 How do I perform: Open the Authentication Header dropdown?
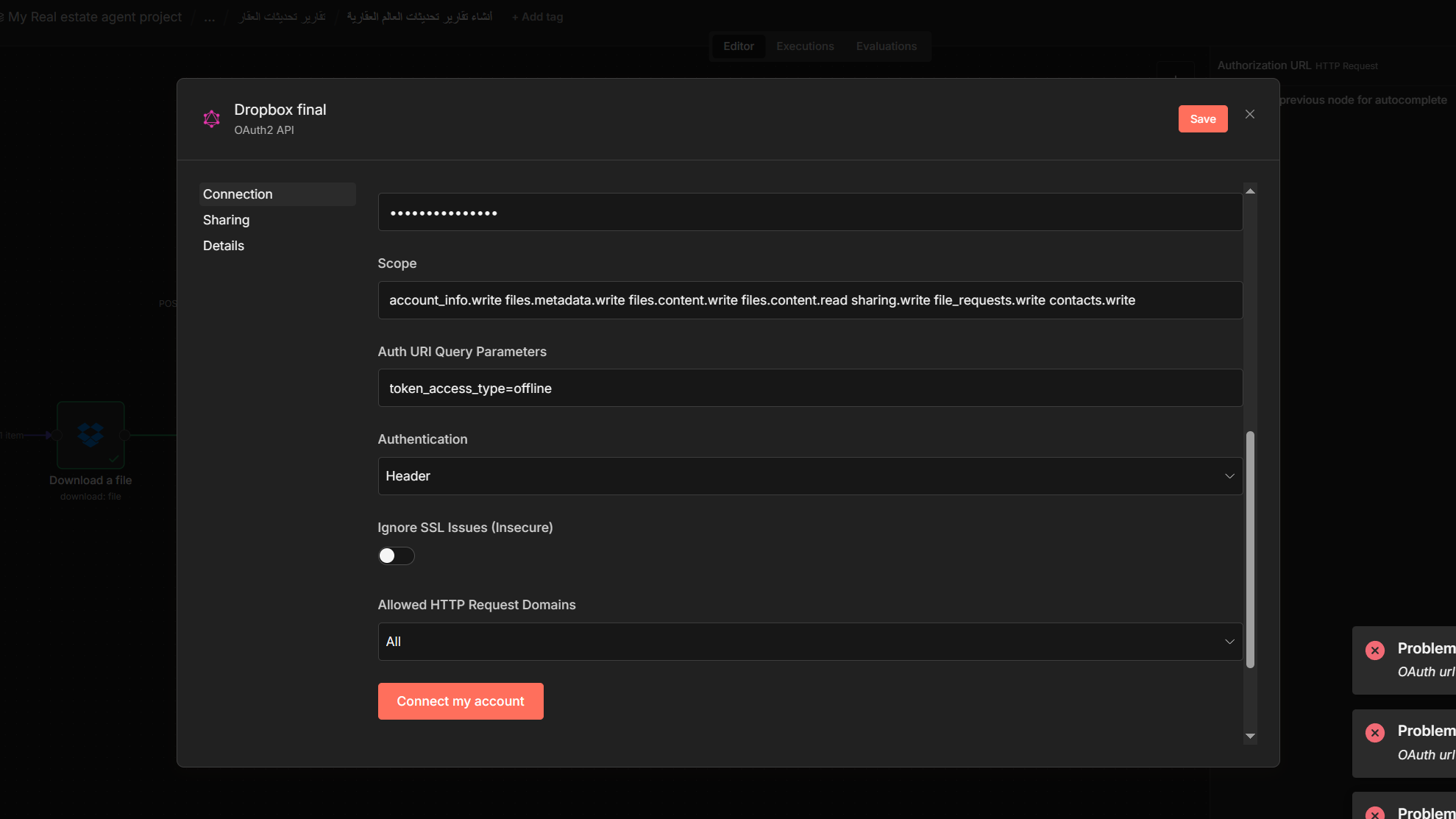809,476
